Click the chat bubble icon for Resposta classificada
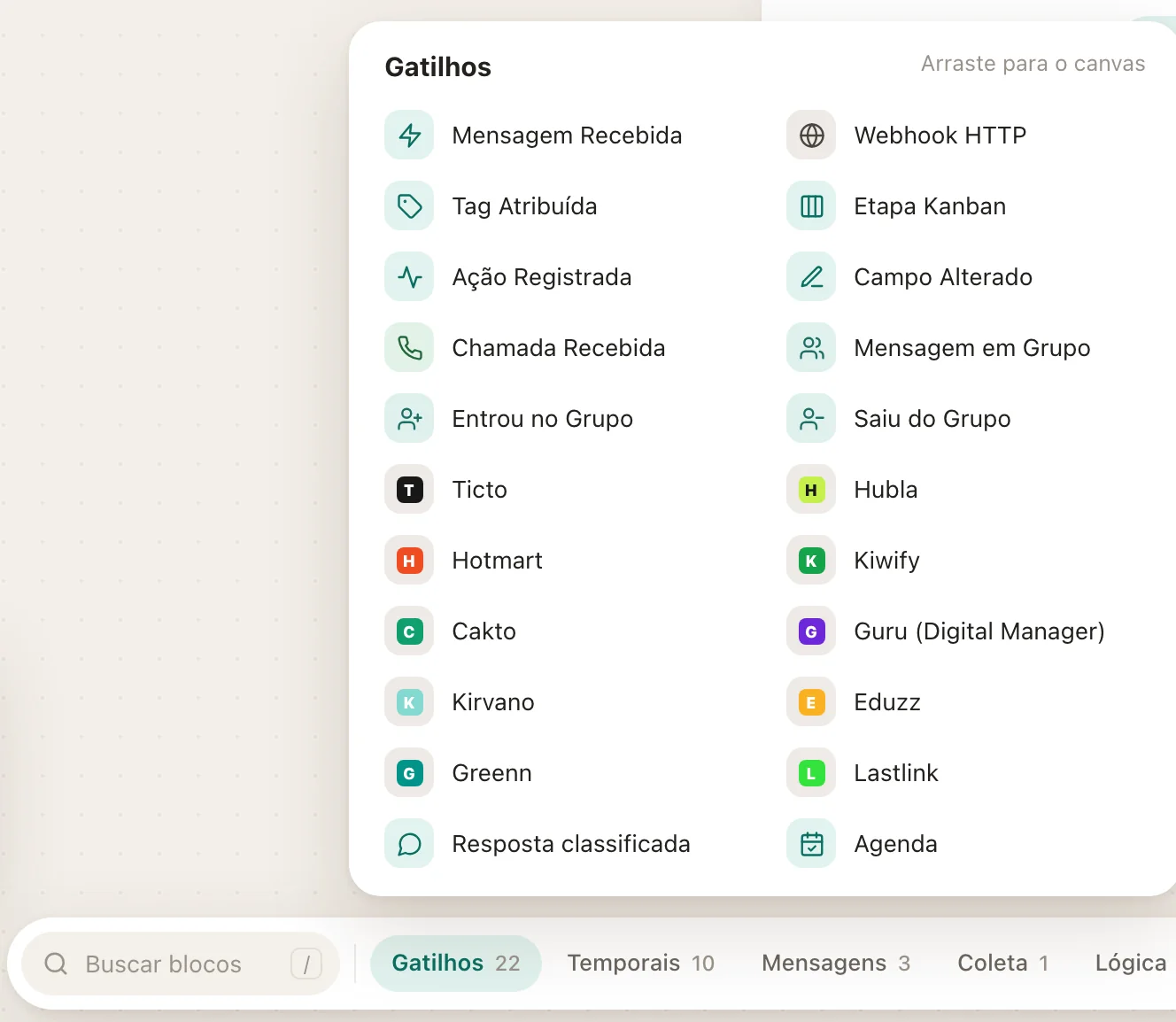Image resolution: width=1176 pixels, height=1022 pixels. [409, 844]
